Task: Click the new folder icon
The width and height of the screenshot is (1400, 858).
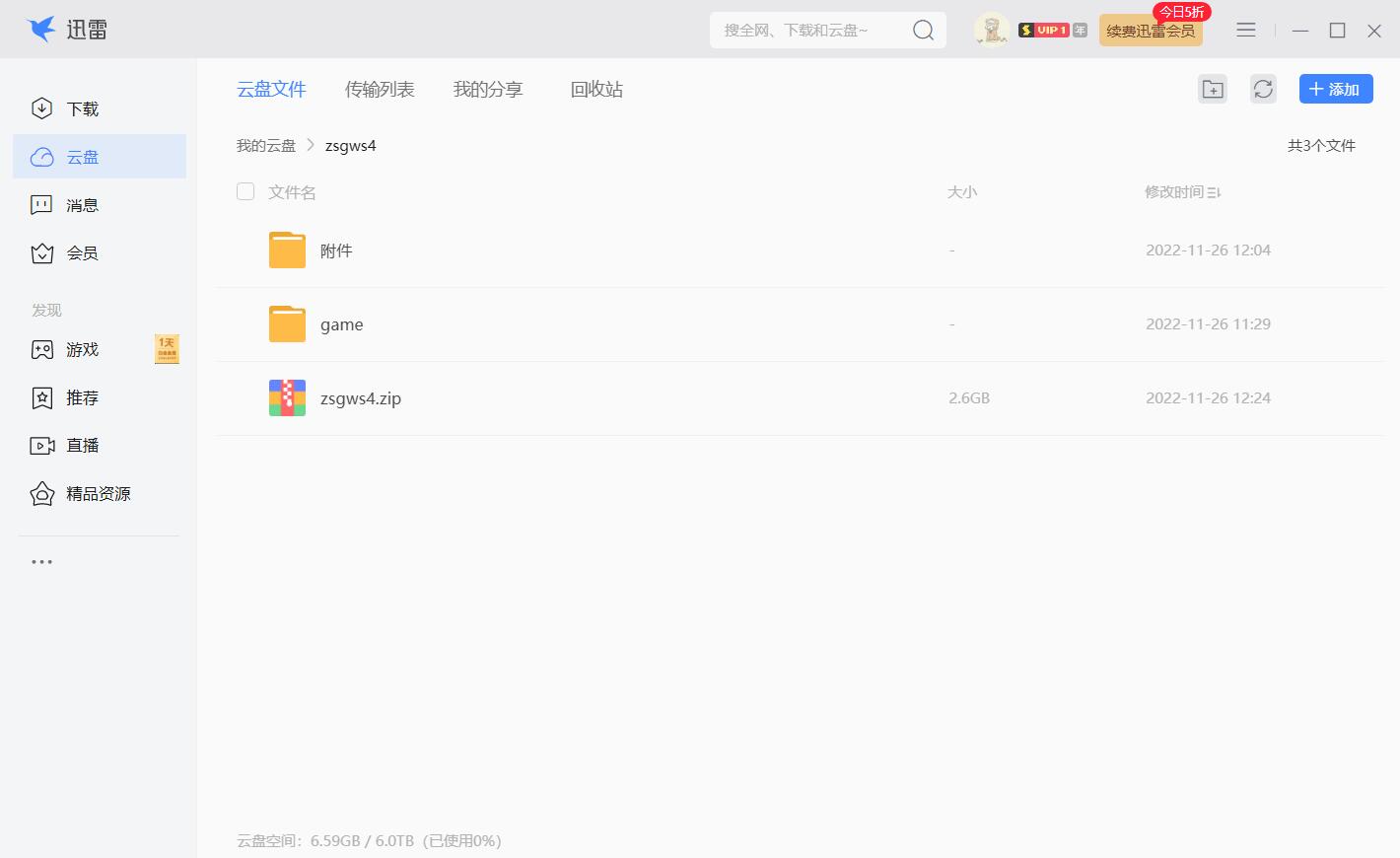Action: 1213,90
